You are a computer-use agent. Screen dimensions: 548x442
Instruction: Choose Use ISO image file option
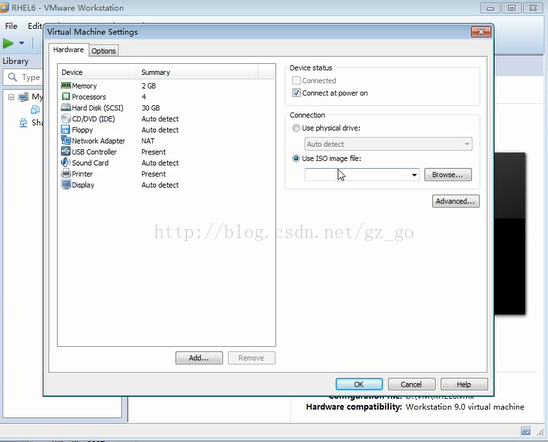(296, 159)
